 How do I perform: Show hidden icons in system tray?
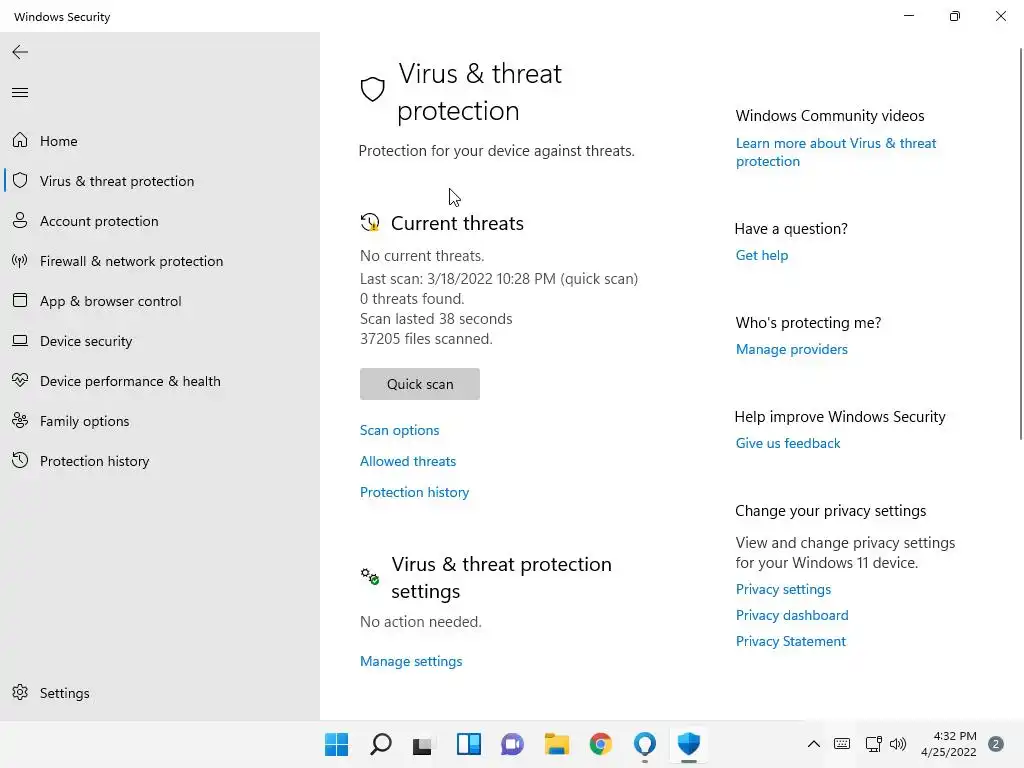coord(814,744)
